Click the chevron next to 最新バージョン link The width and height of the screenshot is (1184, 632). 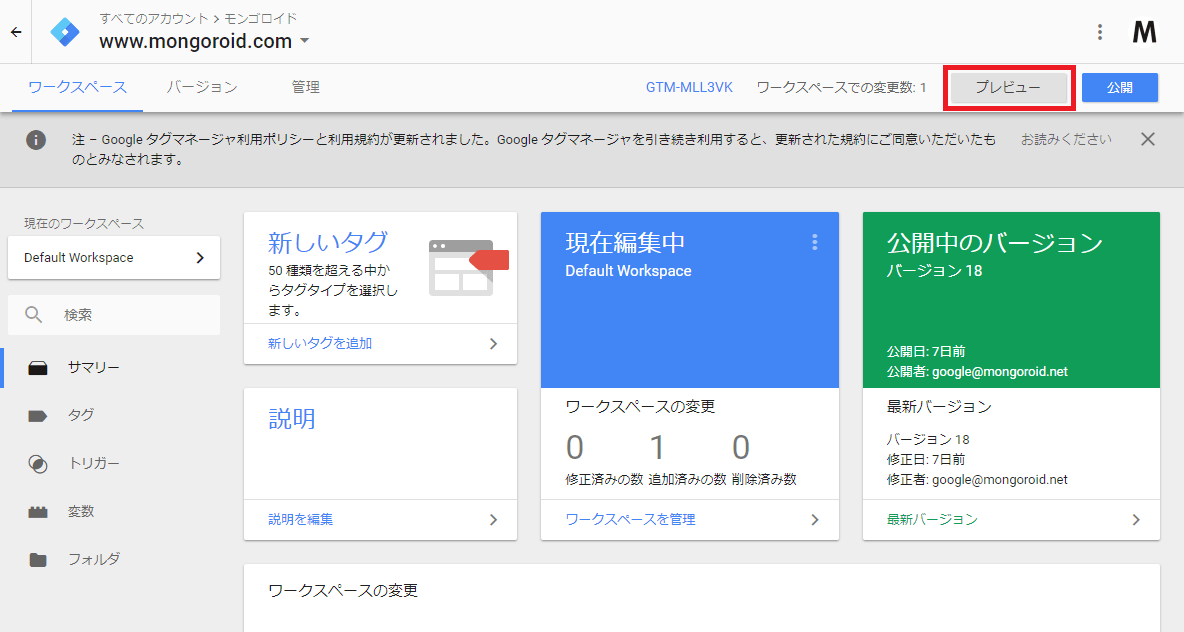1136,519
